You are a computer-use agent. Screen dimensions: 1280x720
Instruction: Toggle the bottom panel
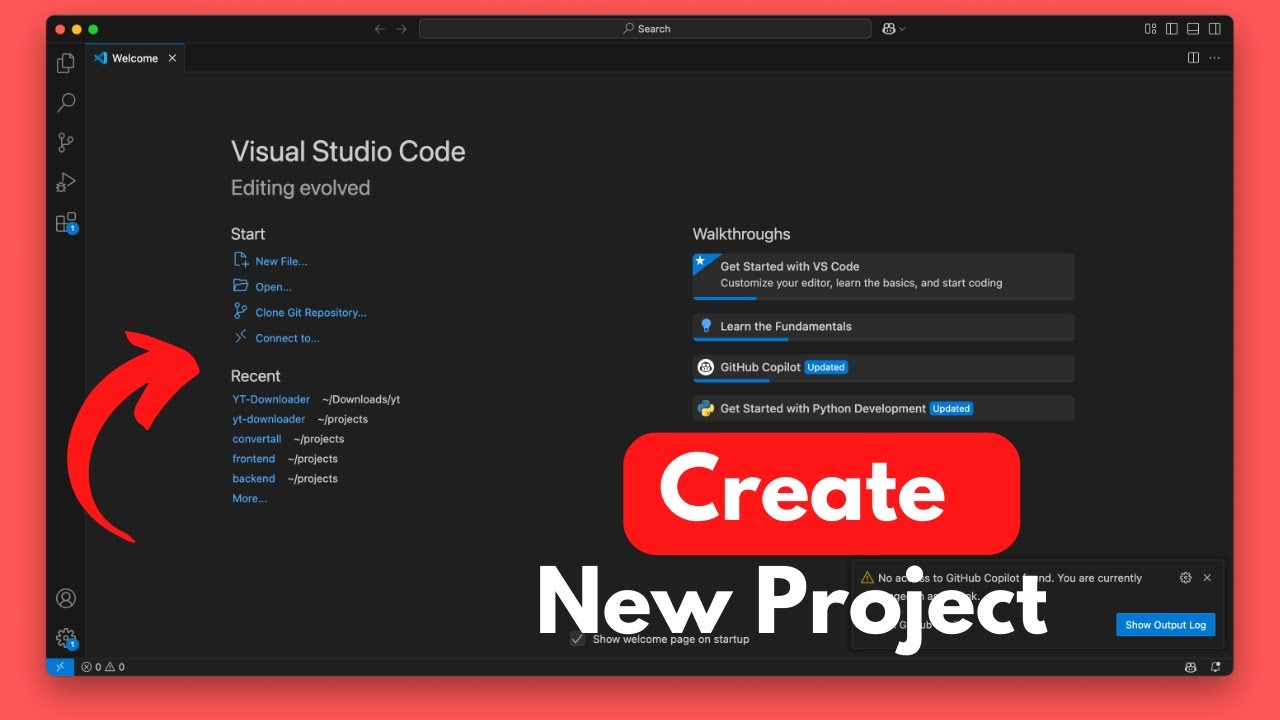pos(1193,29)
